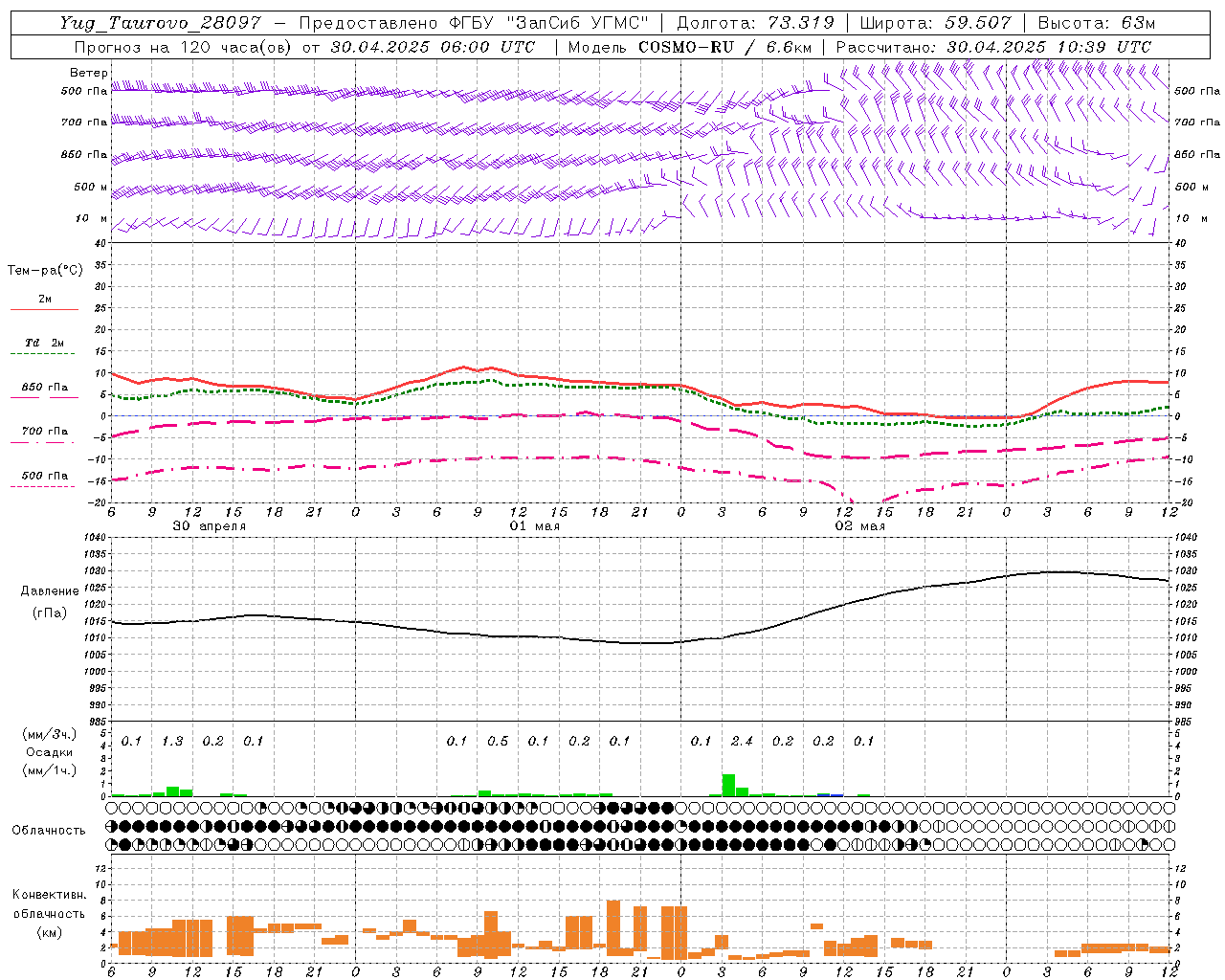Click the Осадки precipitation label
The image size is (1225, 980).
[x=49, y=752]
